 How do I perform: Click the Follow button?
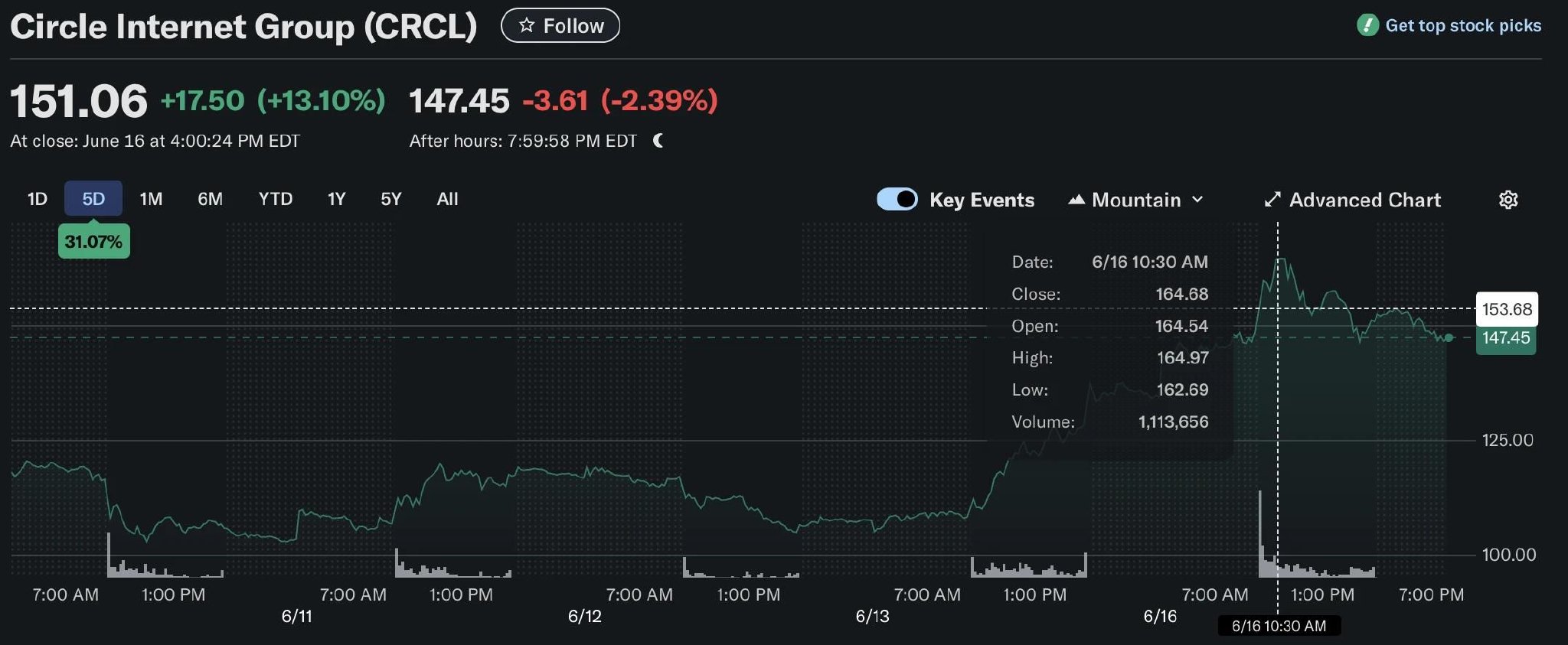coord(560,25)
